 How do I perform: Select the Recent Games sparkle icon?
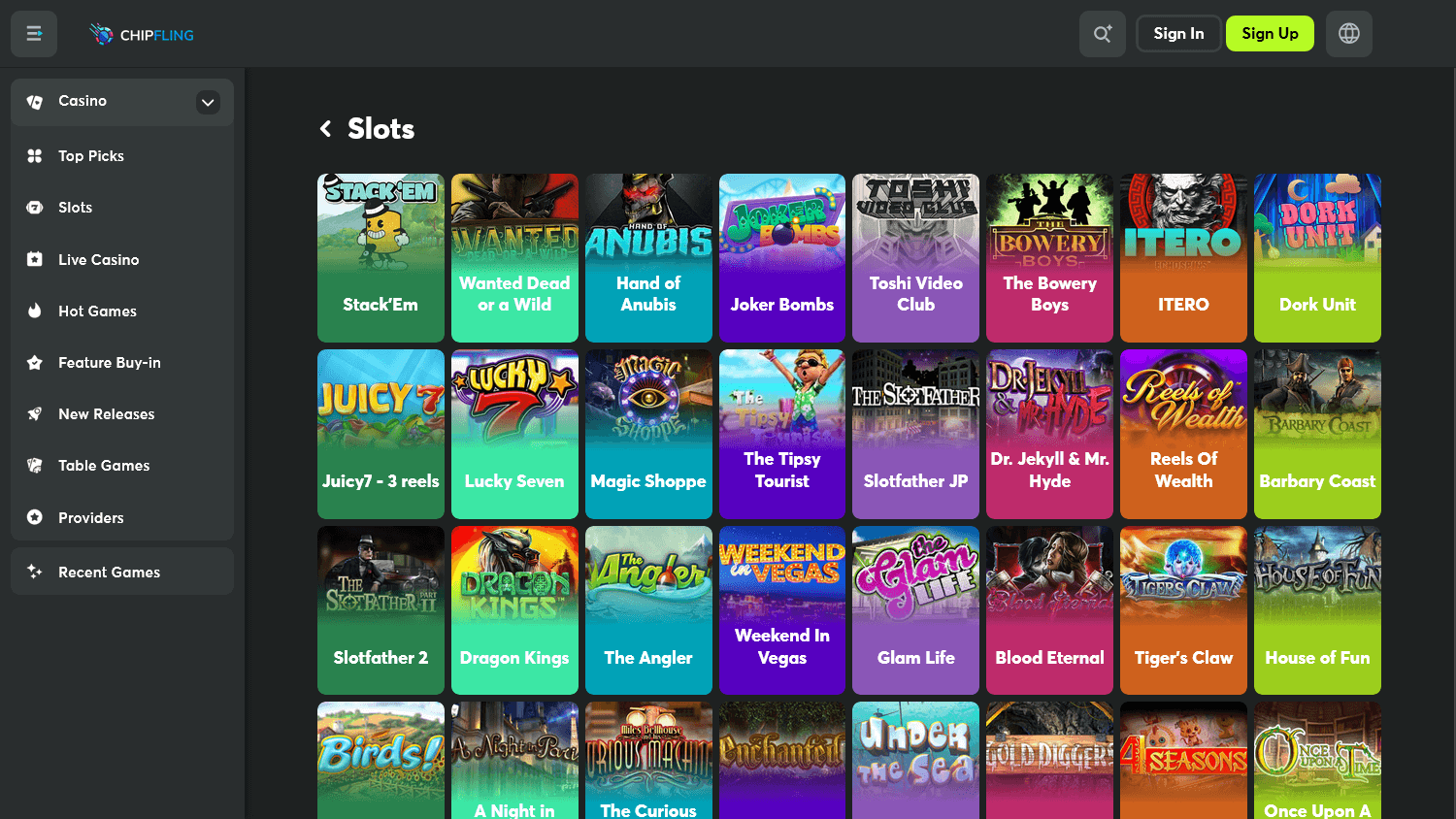coord(34,572)
